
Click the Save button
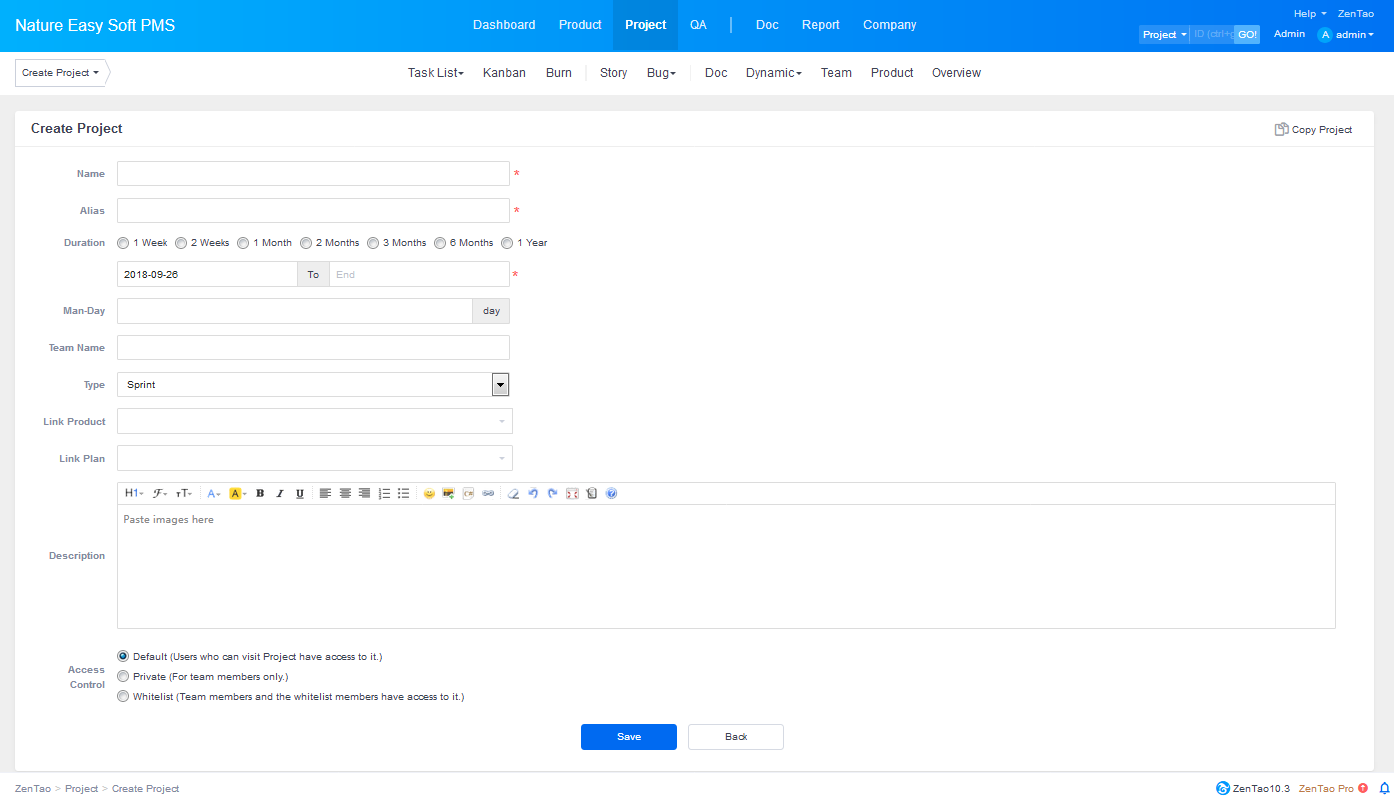pos(628,737)
